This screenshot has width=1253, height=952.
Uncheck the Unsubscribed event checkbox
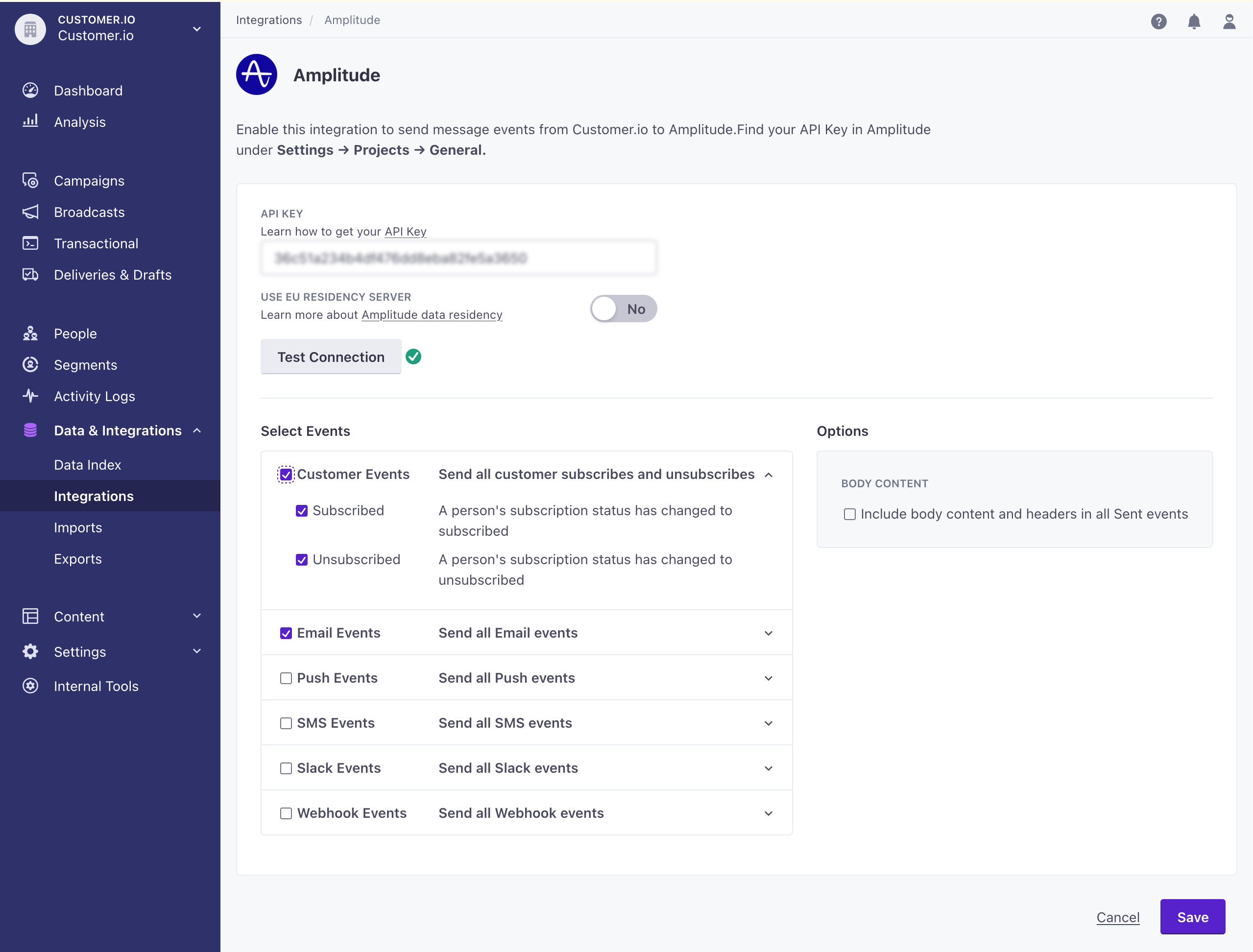[301, 560]
